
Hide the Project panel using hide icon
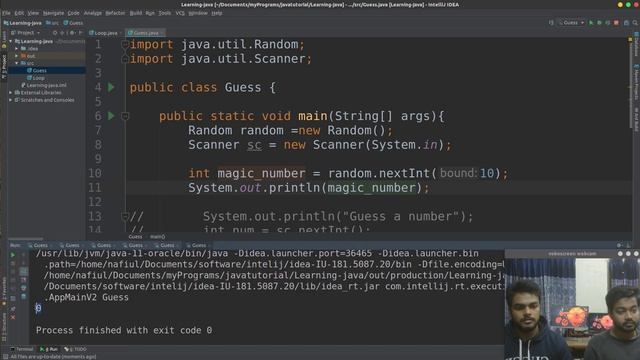point(80,33)
